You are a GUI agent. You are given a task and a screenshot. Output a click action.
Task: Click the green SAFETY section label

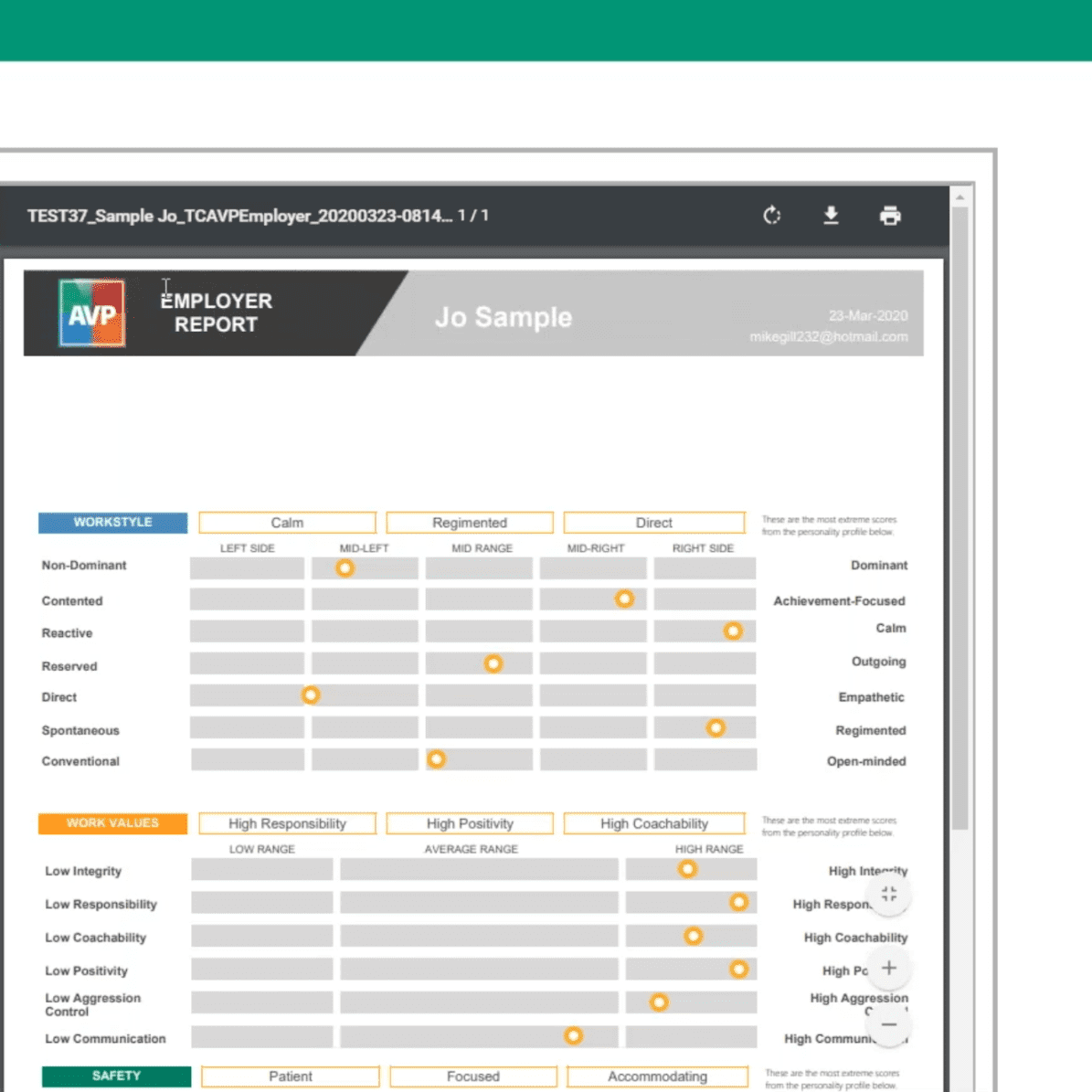tap(116, 1076)
